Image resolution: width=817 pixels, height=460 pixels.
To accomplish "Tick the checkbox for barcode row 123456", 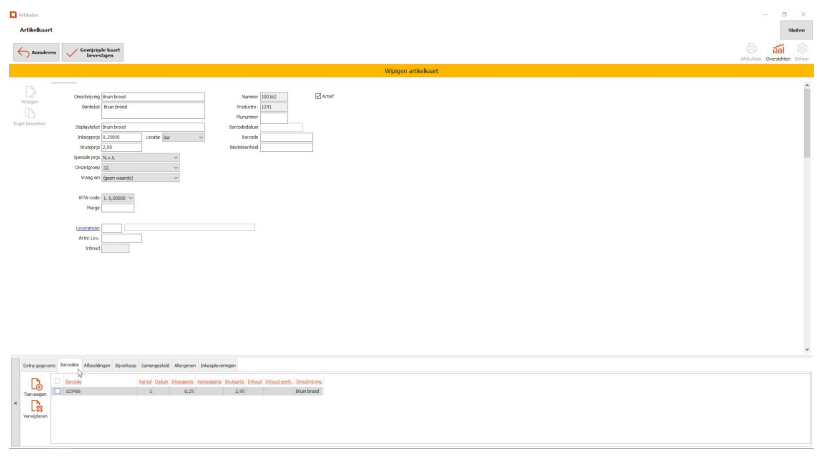I will [x=57, y=391].
